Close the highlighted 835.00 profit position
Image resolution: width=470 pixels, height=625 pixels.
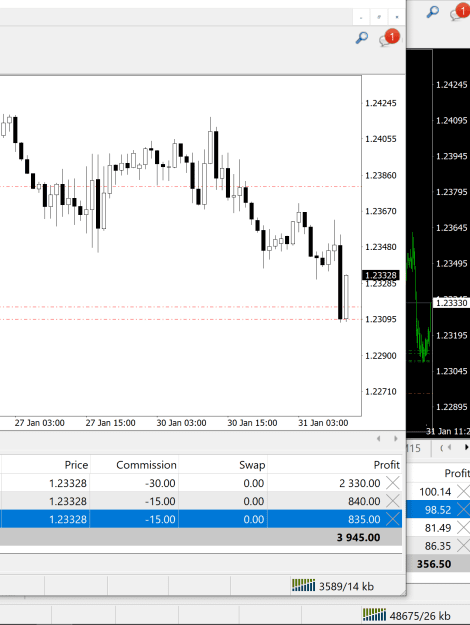point(393,519)
